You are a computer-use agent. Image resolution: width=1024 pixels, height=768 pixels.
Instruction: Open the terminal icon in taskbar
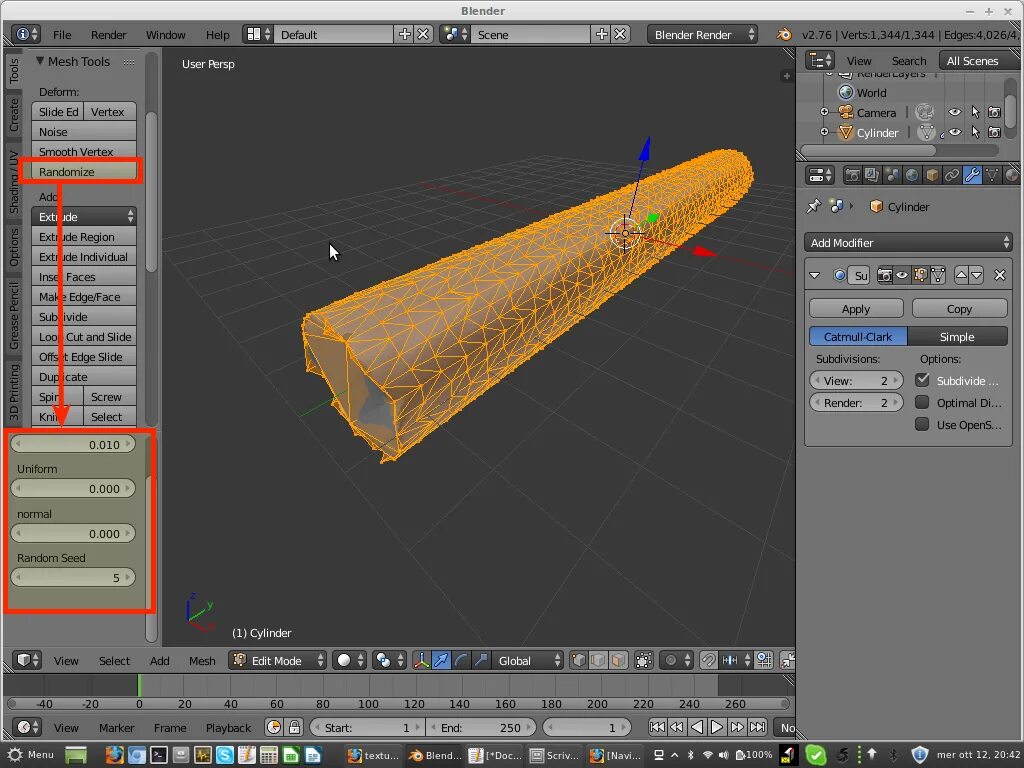pyautogui.click(x=159, y=755)
